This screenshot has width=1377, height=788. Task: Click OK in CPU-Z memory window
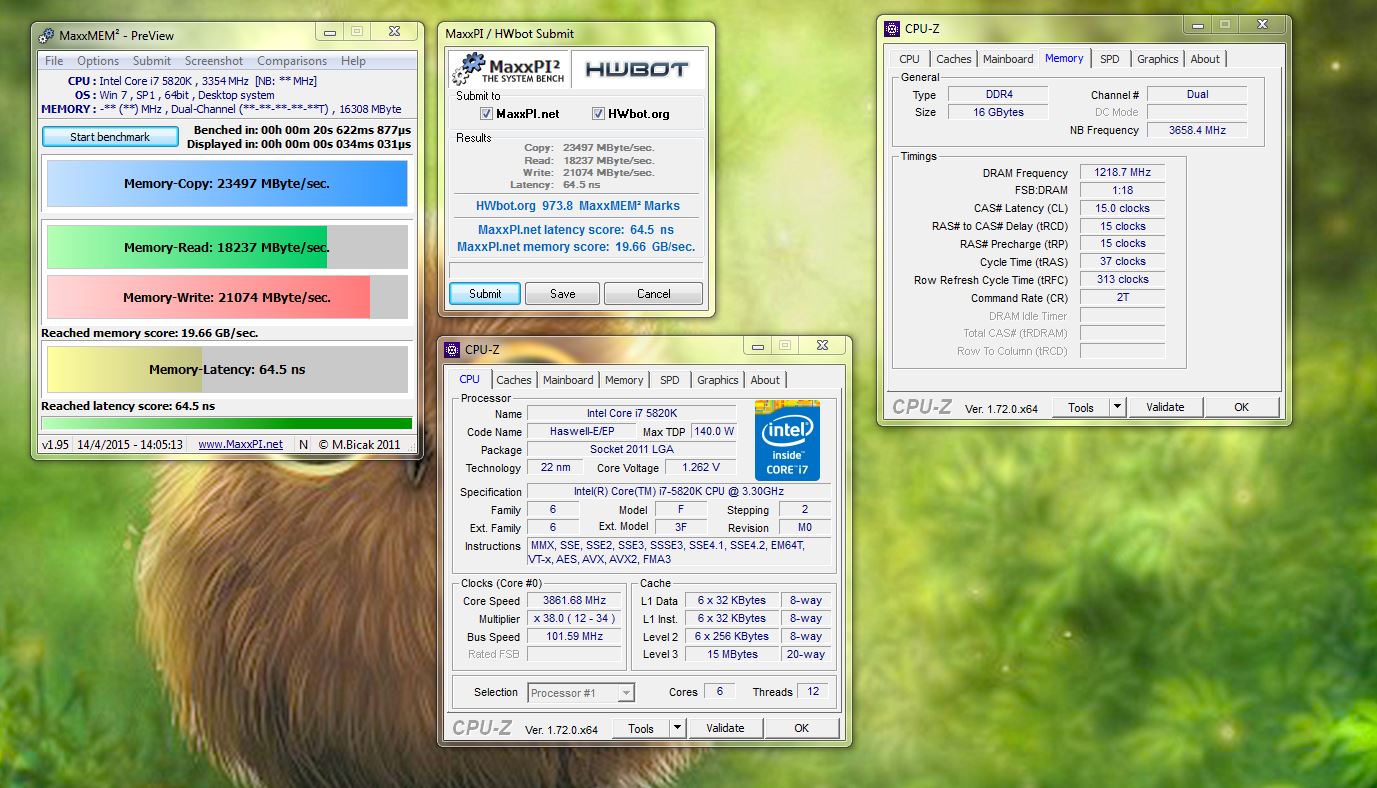tap(1242, 407)
